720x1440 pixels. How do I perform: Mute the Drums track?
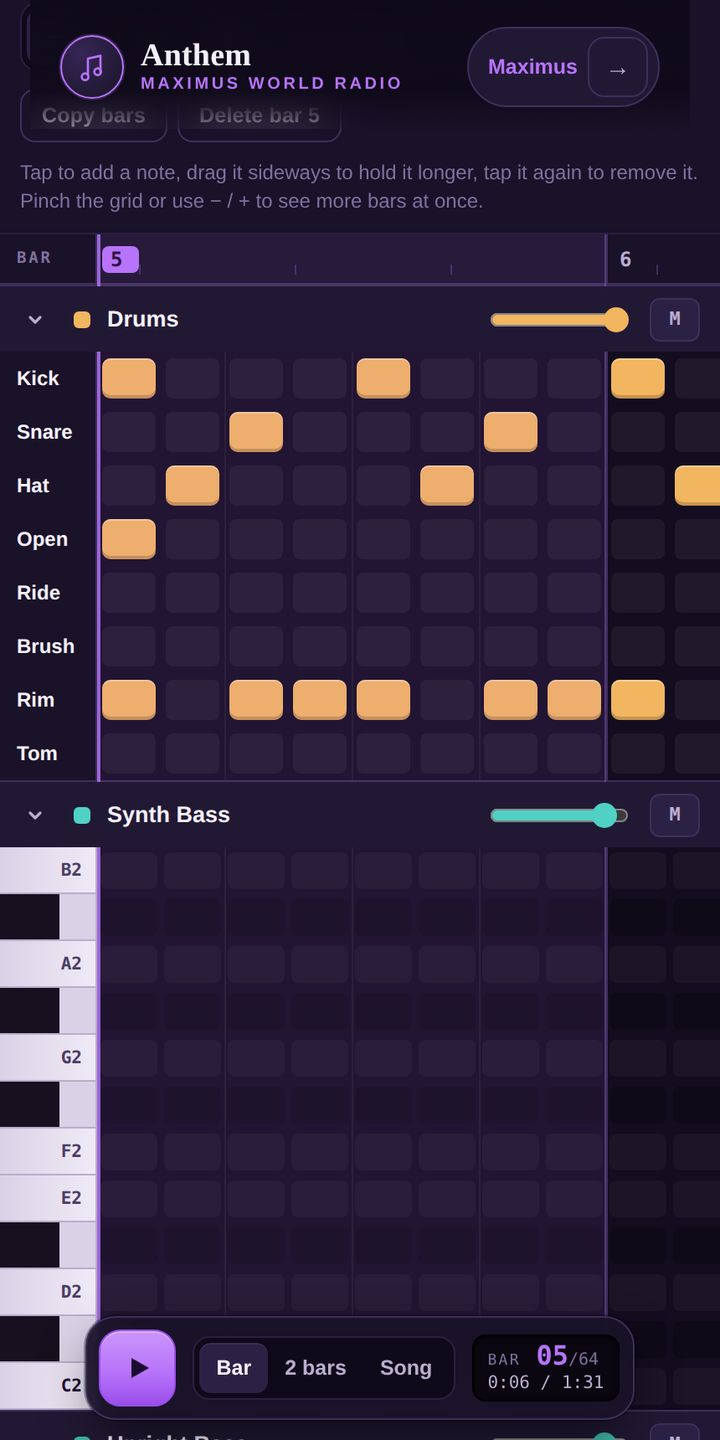tap(675, 319)
